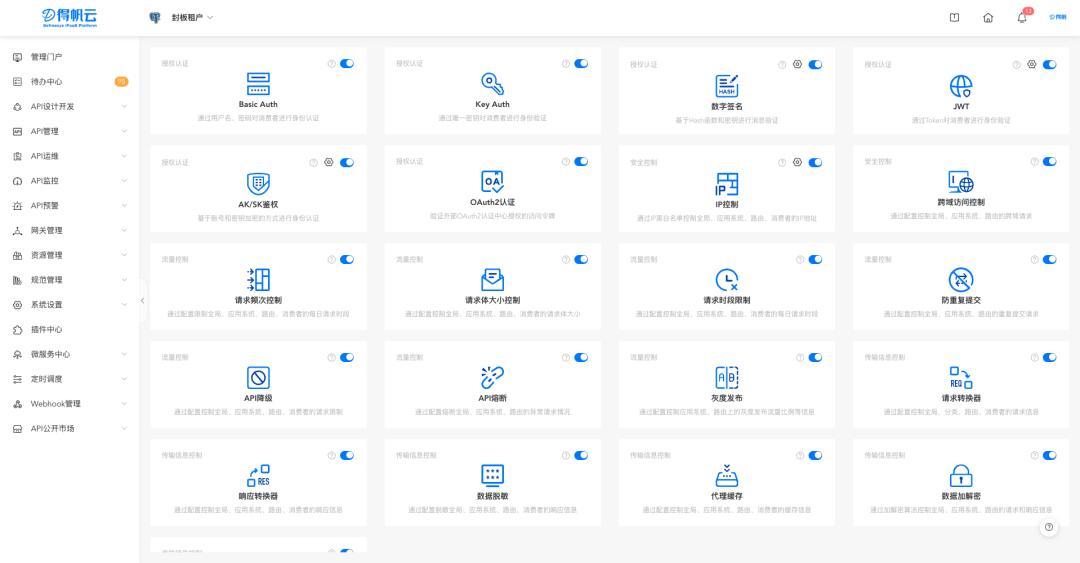Click the home icon in top bar
Image resolution: width=1080 pixels, height=563 pixels.
coord(988,18)
